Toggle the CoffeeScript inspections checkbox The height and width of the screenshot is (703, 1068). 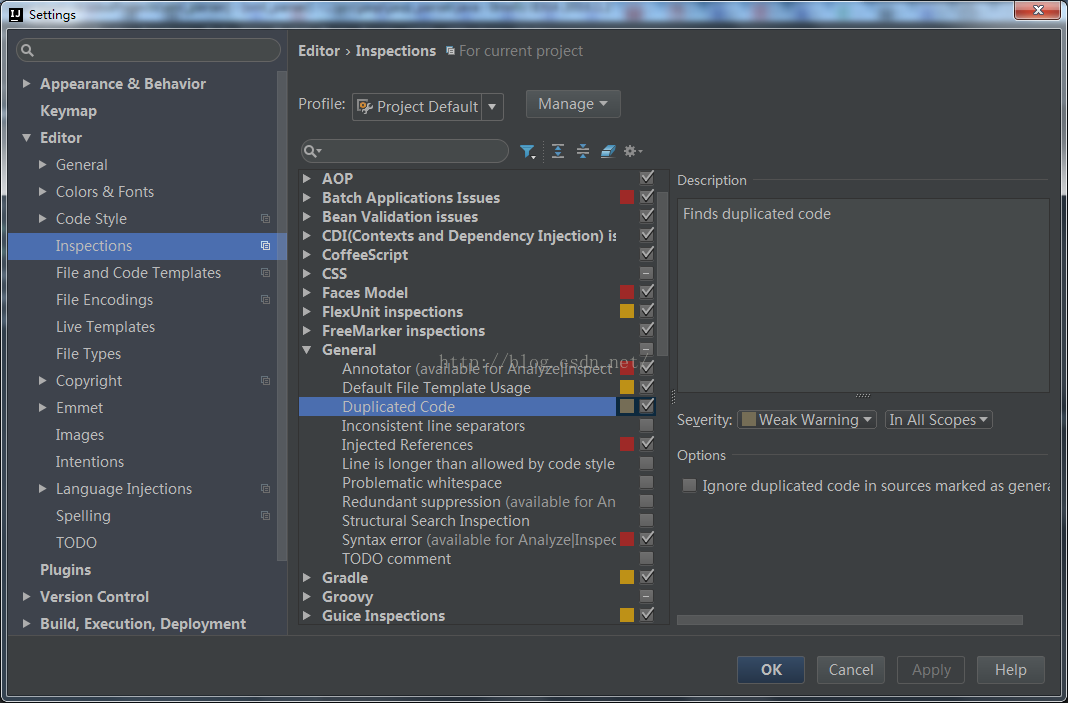(x=647, y=254)
